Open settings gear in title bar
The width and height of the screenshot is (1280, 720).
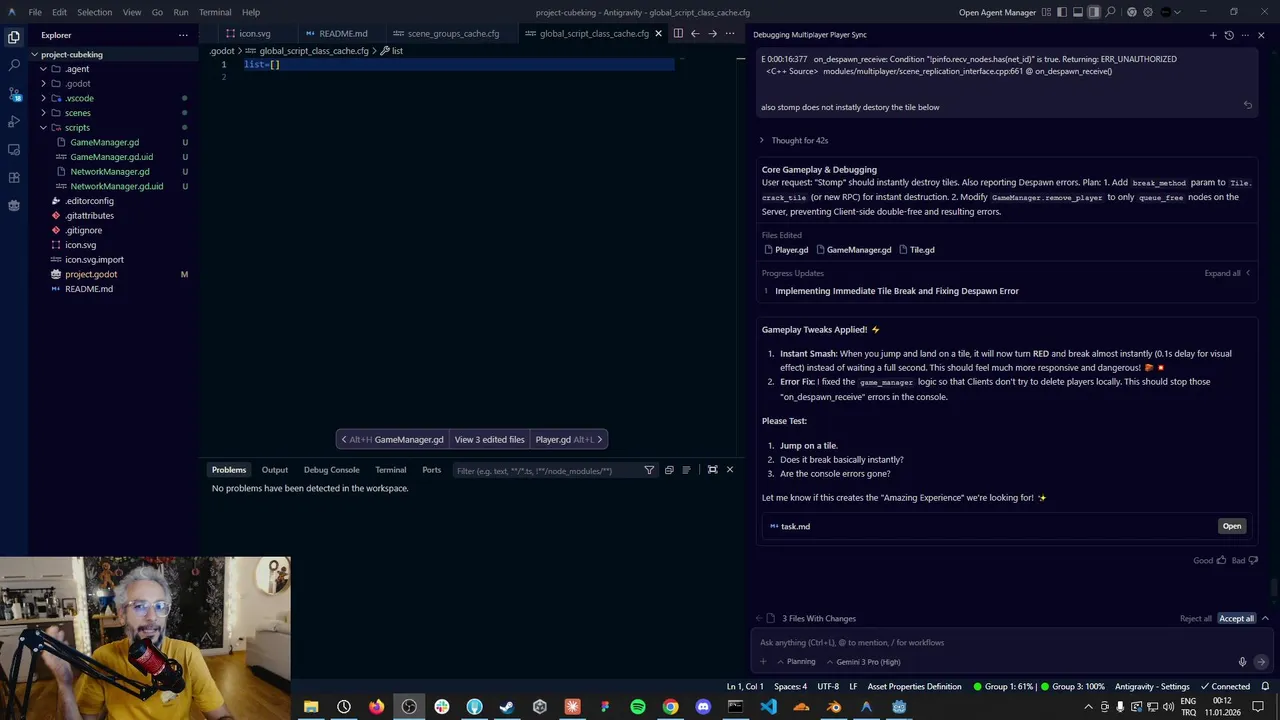click(1148, 12)
